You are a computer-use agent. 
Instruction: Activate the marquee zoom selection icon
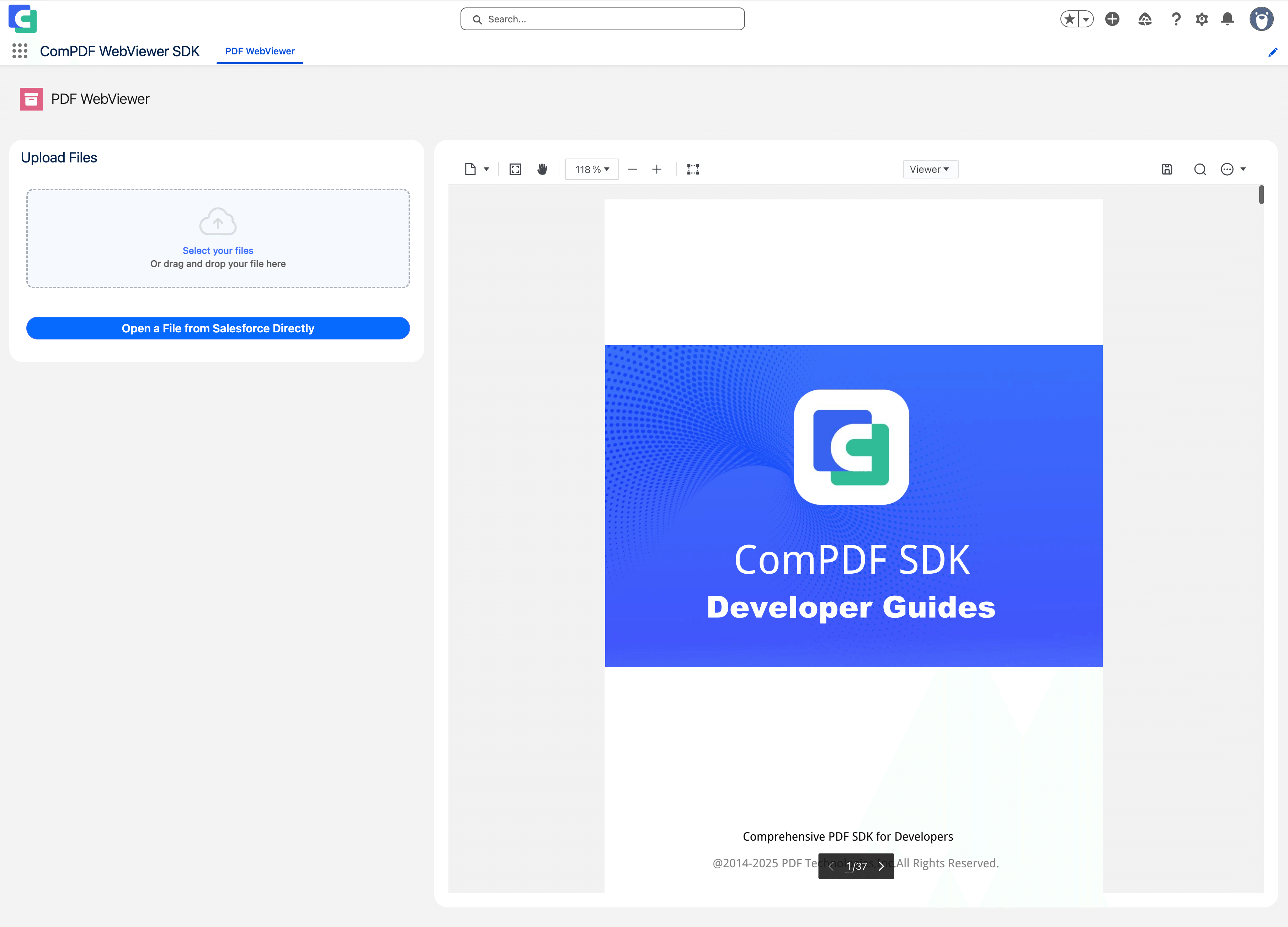point(693,168)
